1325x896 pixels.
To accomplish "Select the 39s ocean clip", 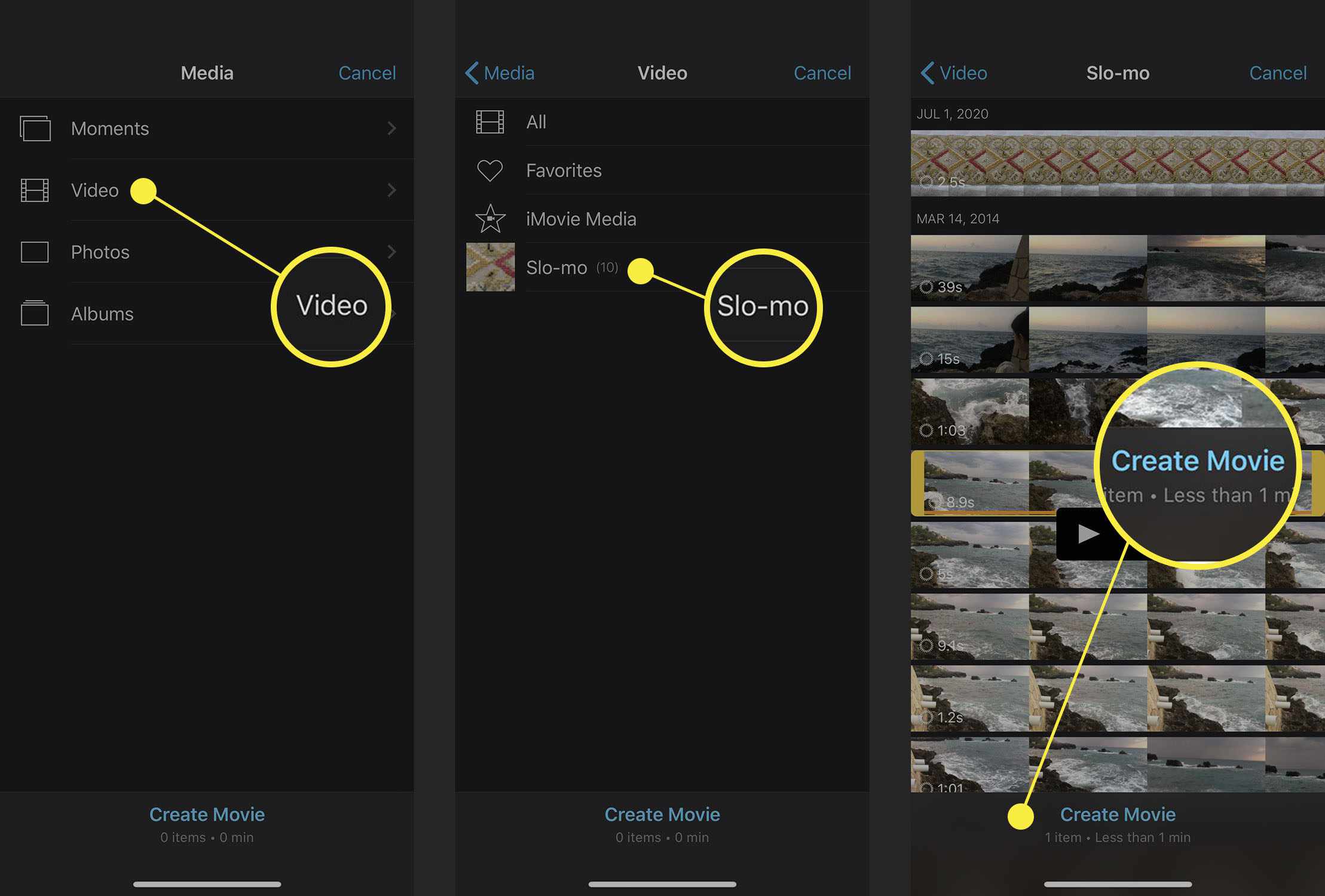I will coord(1118,268).
